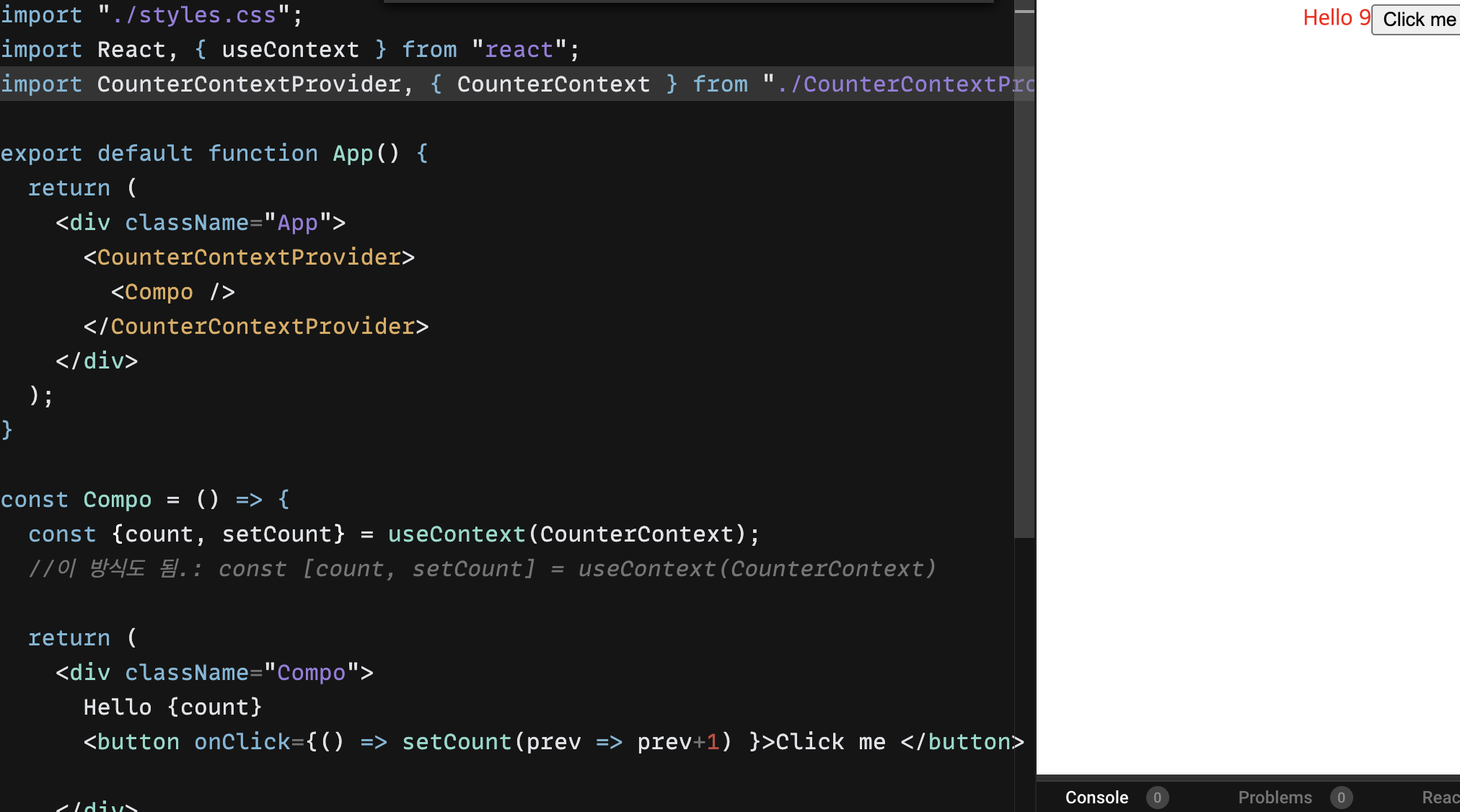Click the opening CounterContextProvider JSX tag

(x=248, y=257)
